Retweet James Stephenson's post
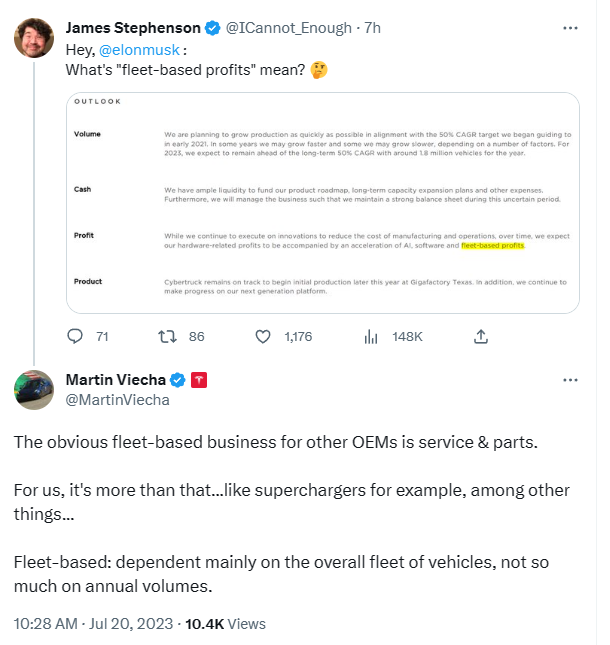 tap(167, 337)
